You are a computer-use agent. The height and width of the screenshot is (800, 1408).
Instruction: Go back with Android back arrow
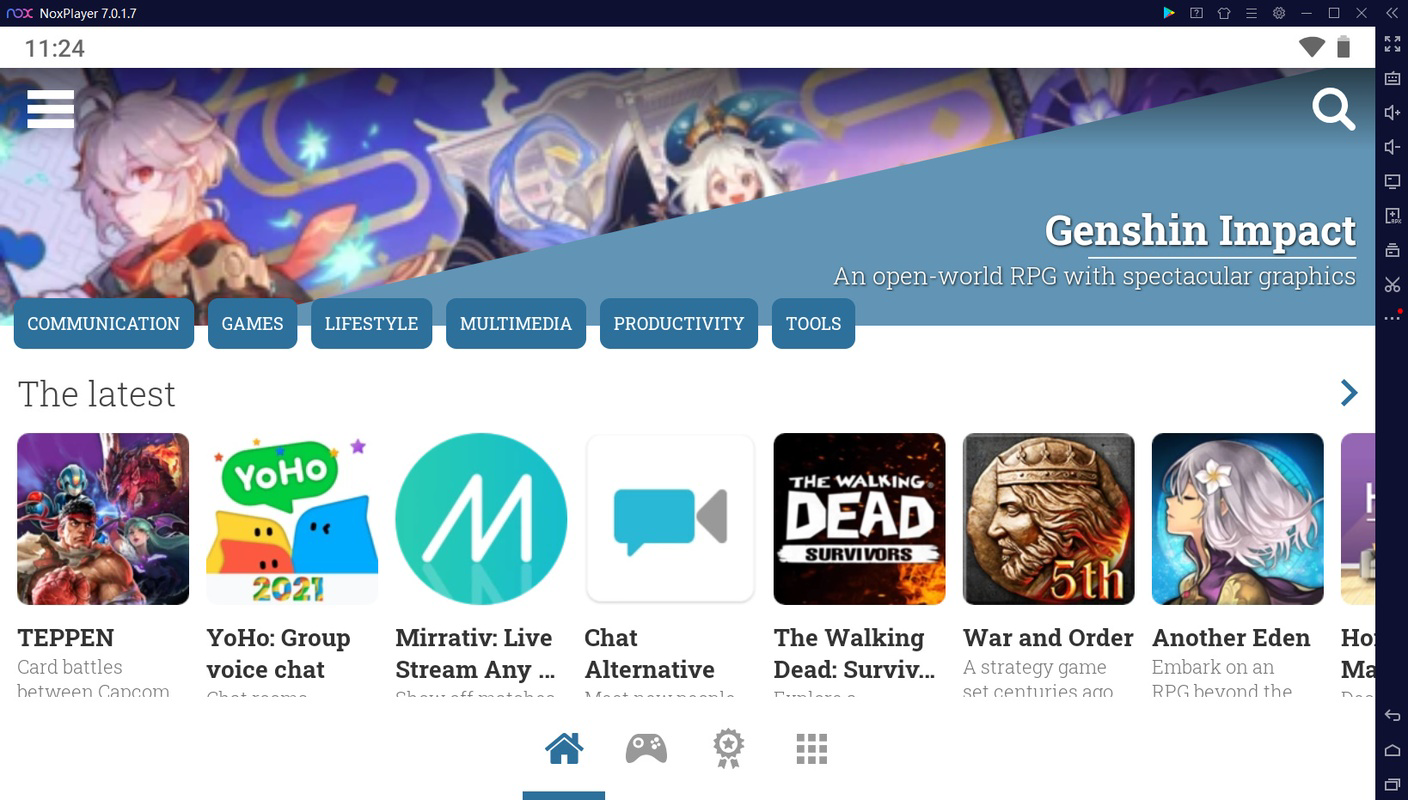click(1392, 716)
